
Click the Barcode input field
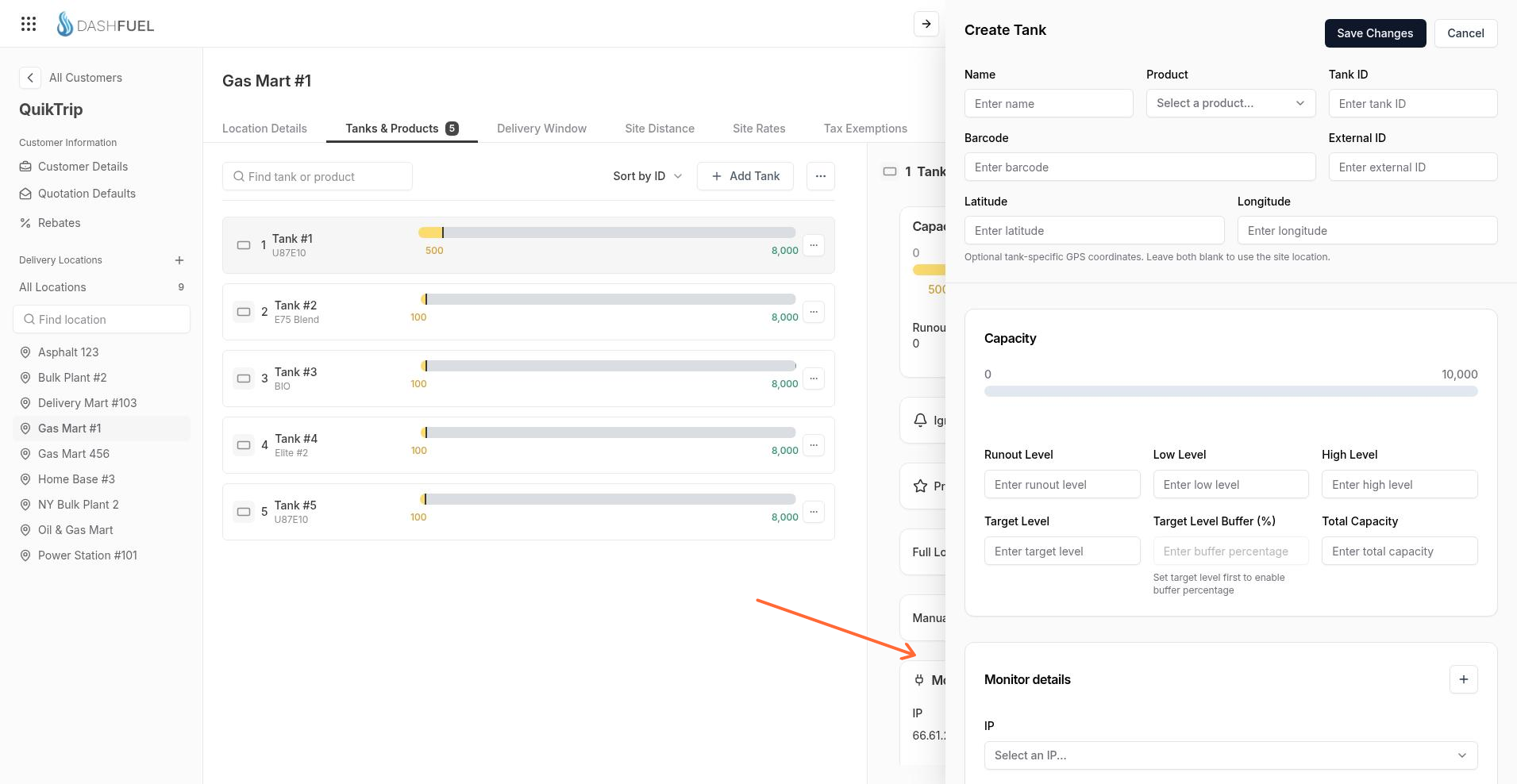1140,167
